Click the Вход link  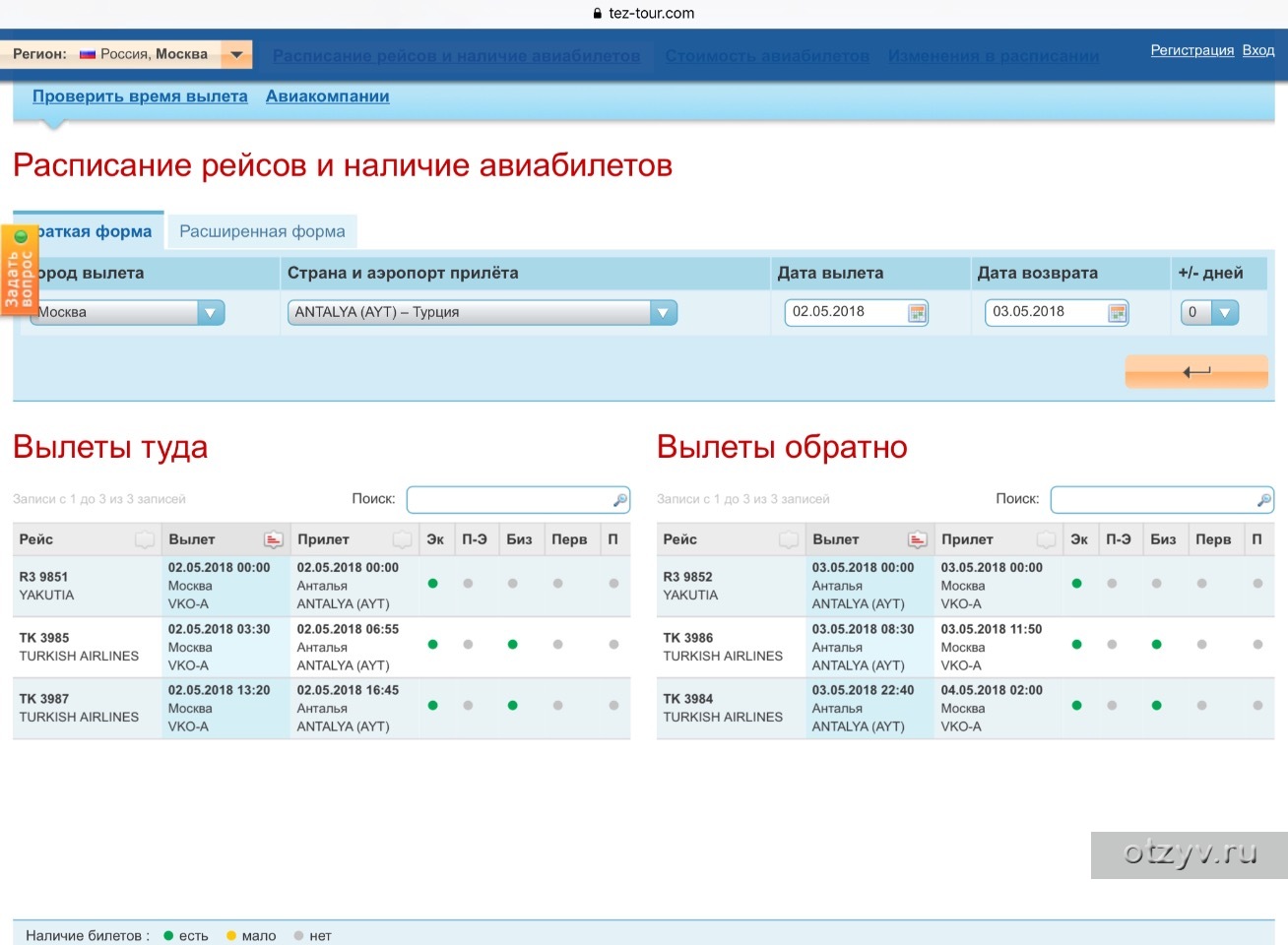point(1258,50)
